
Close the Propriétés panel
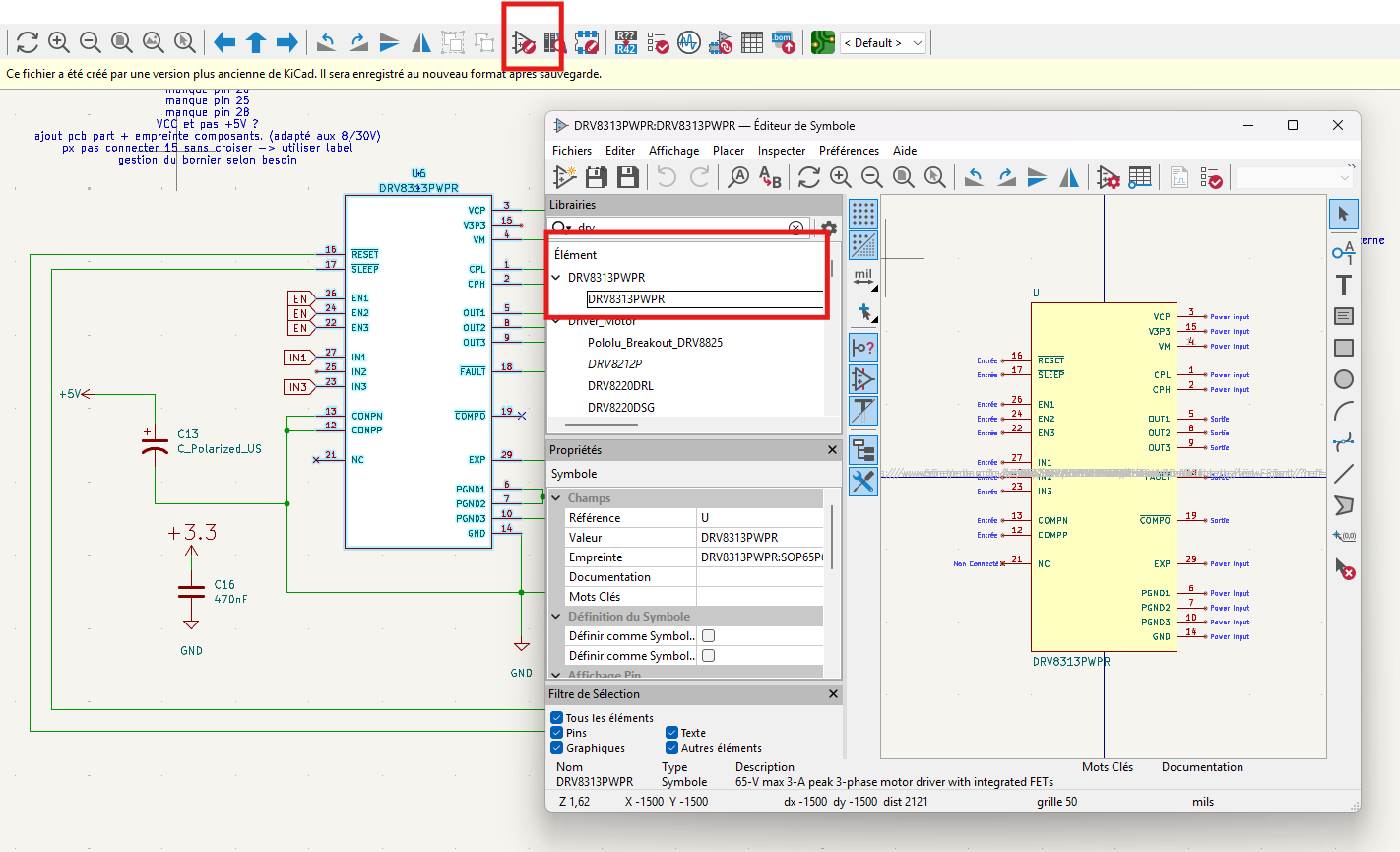(832, 449)
